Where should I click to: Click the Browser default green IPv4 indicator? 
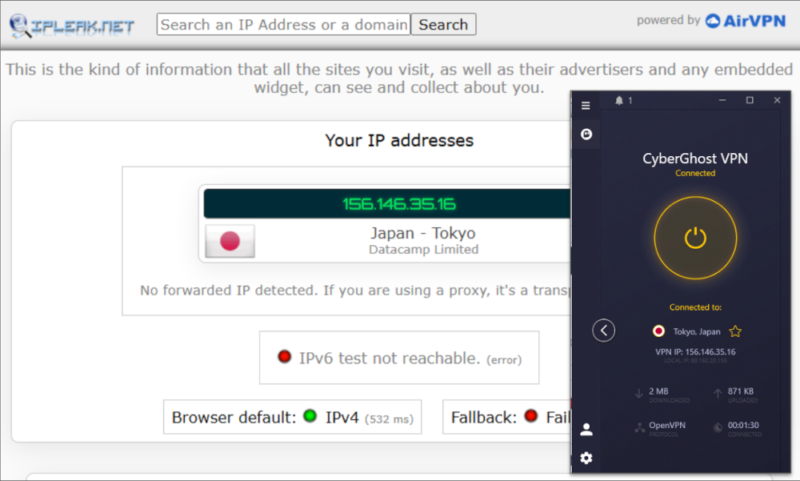(310, 416)
